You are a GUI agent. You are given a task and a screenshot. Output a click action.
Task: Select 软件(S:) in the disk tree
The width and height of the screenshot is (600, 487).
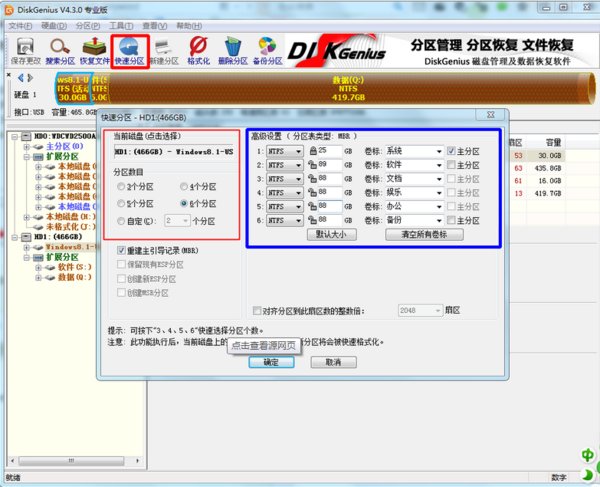pyautogui.click(x=74, y=267)
